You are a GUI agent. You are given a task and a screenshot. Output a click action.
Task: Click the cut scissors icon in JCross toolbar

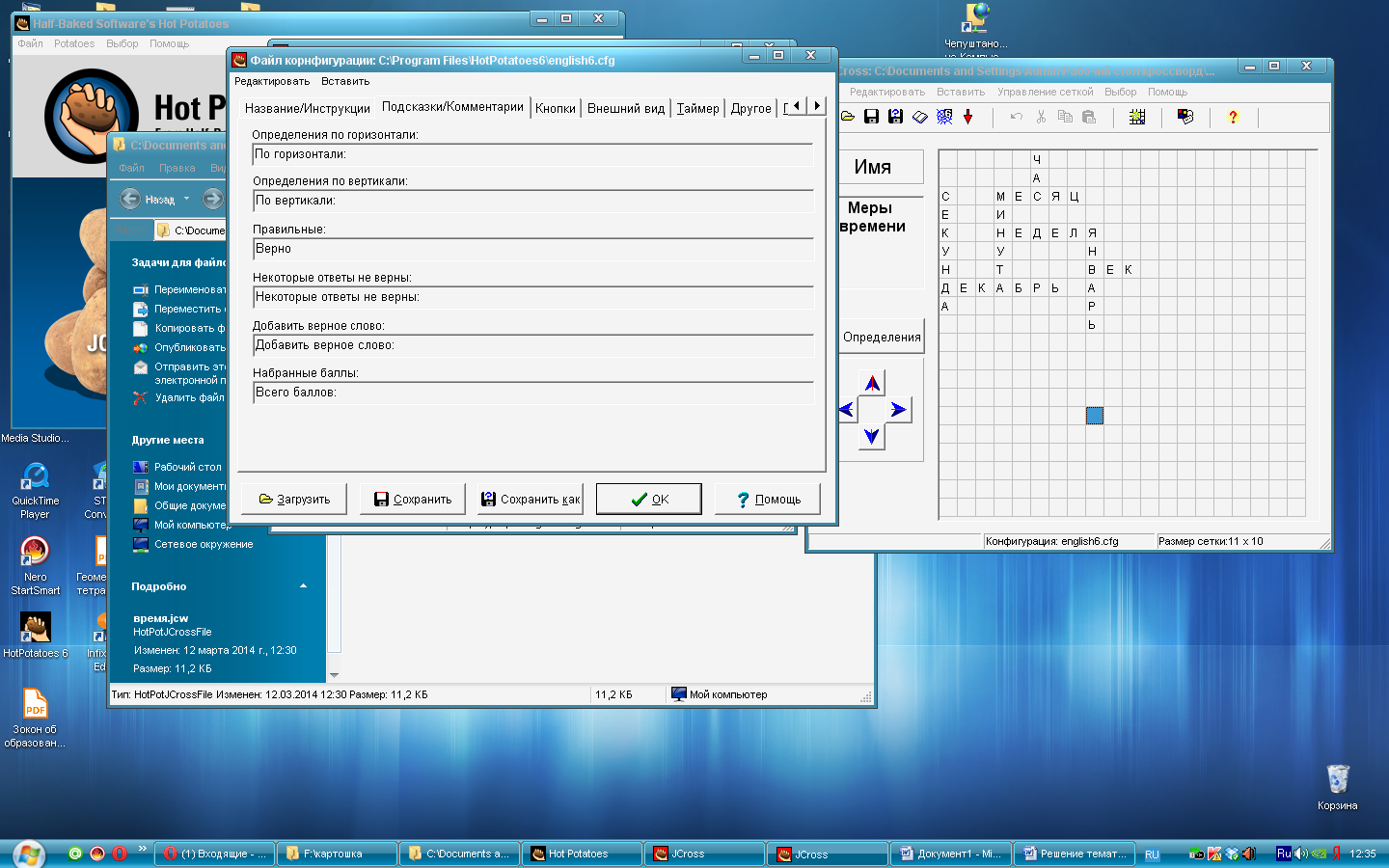pyautogui.click(x=1041, y=117)
